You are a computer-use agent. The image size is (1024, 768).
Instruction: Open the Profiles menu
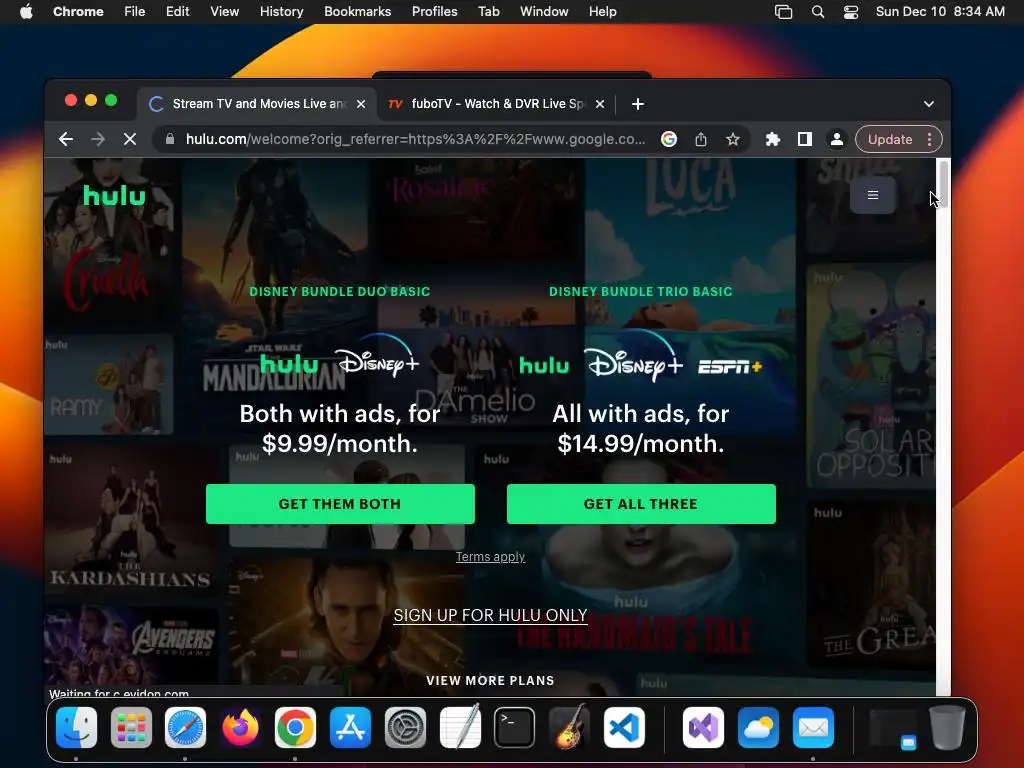coord(434,12)
